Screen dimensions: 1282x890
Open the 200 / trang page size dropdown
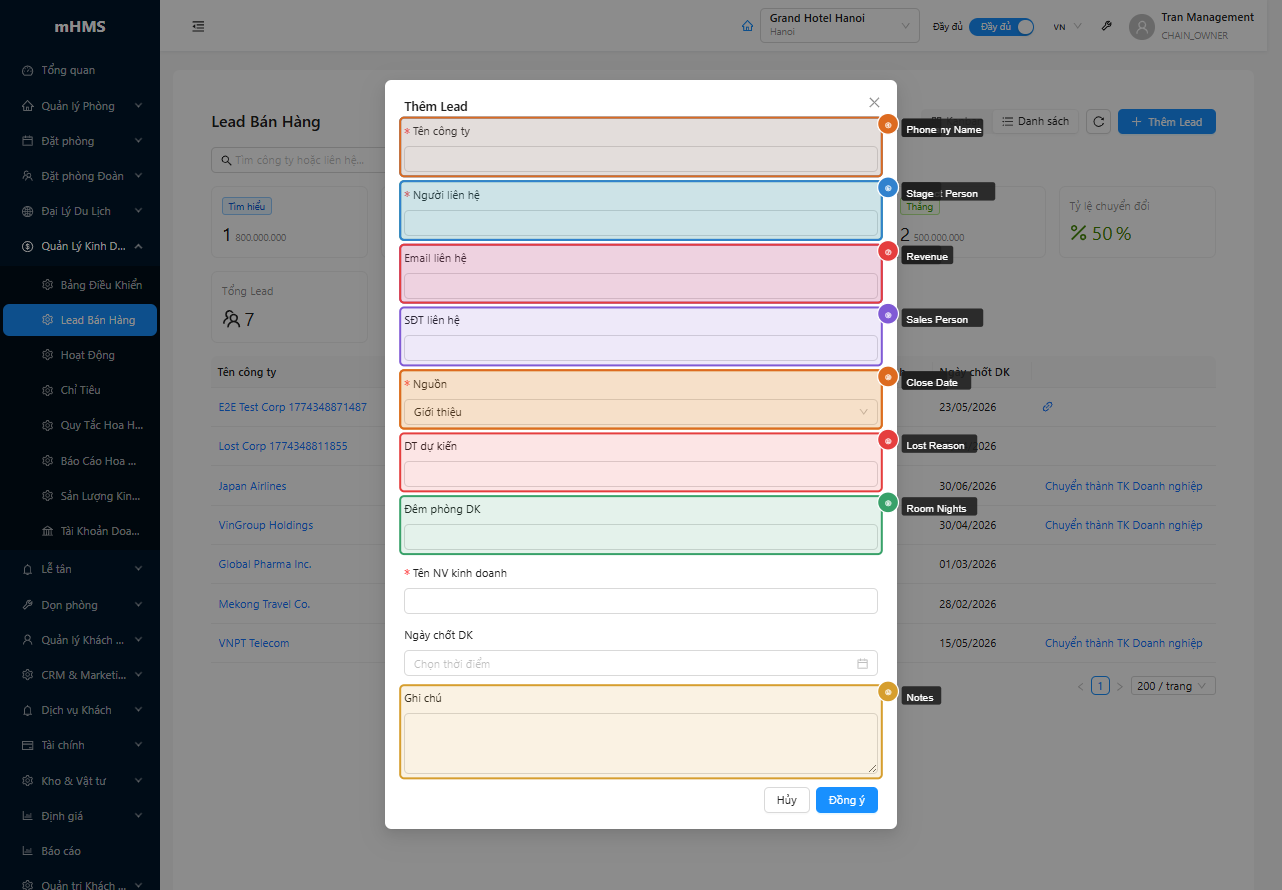[1173, 686]
